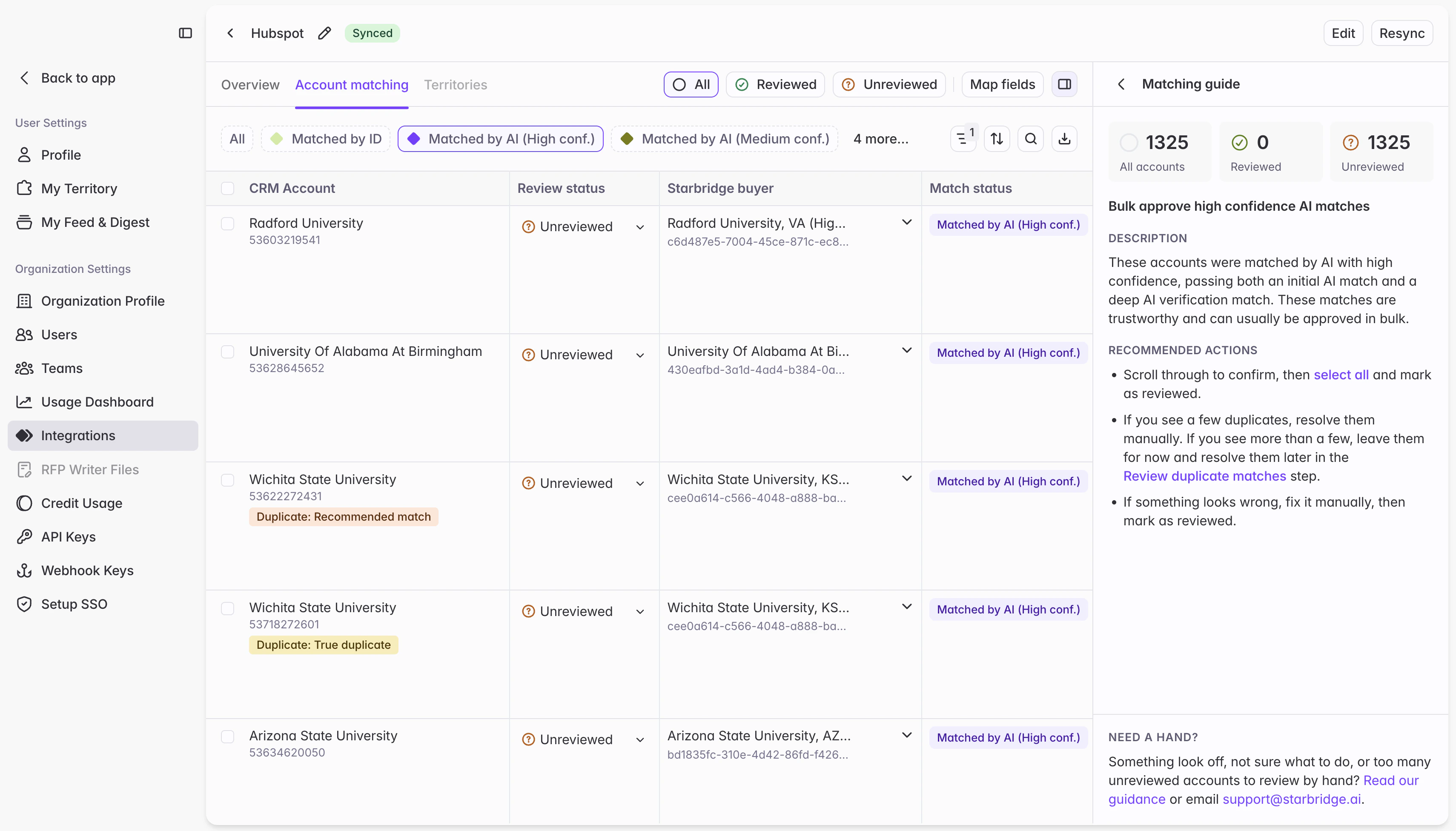1456x831 pixels.
Task: Select University Of Alabama At Birmingham checkbox
Action: 228,352
